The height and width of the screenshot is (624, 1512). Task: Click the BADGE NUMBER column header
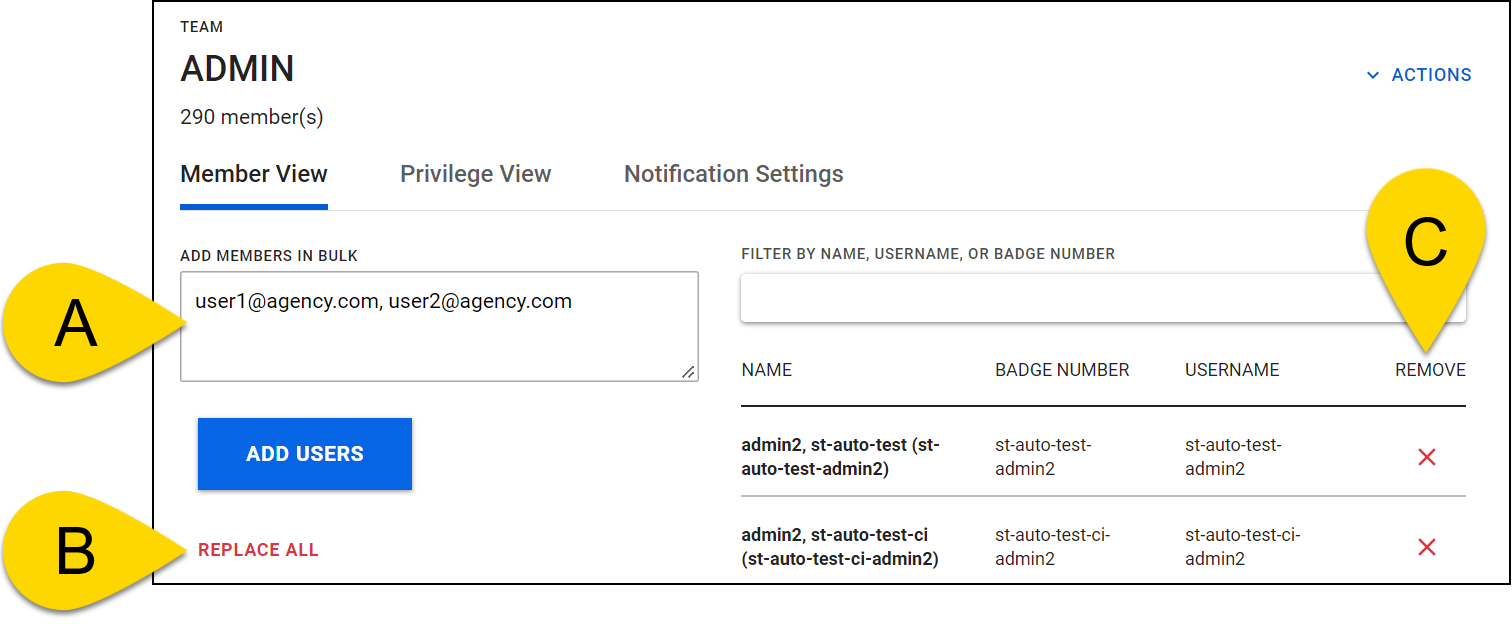click(1062, 370)
